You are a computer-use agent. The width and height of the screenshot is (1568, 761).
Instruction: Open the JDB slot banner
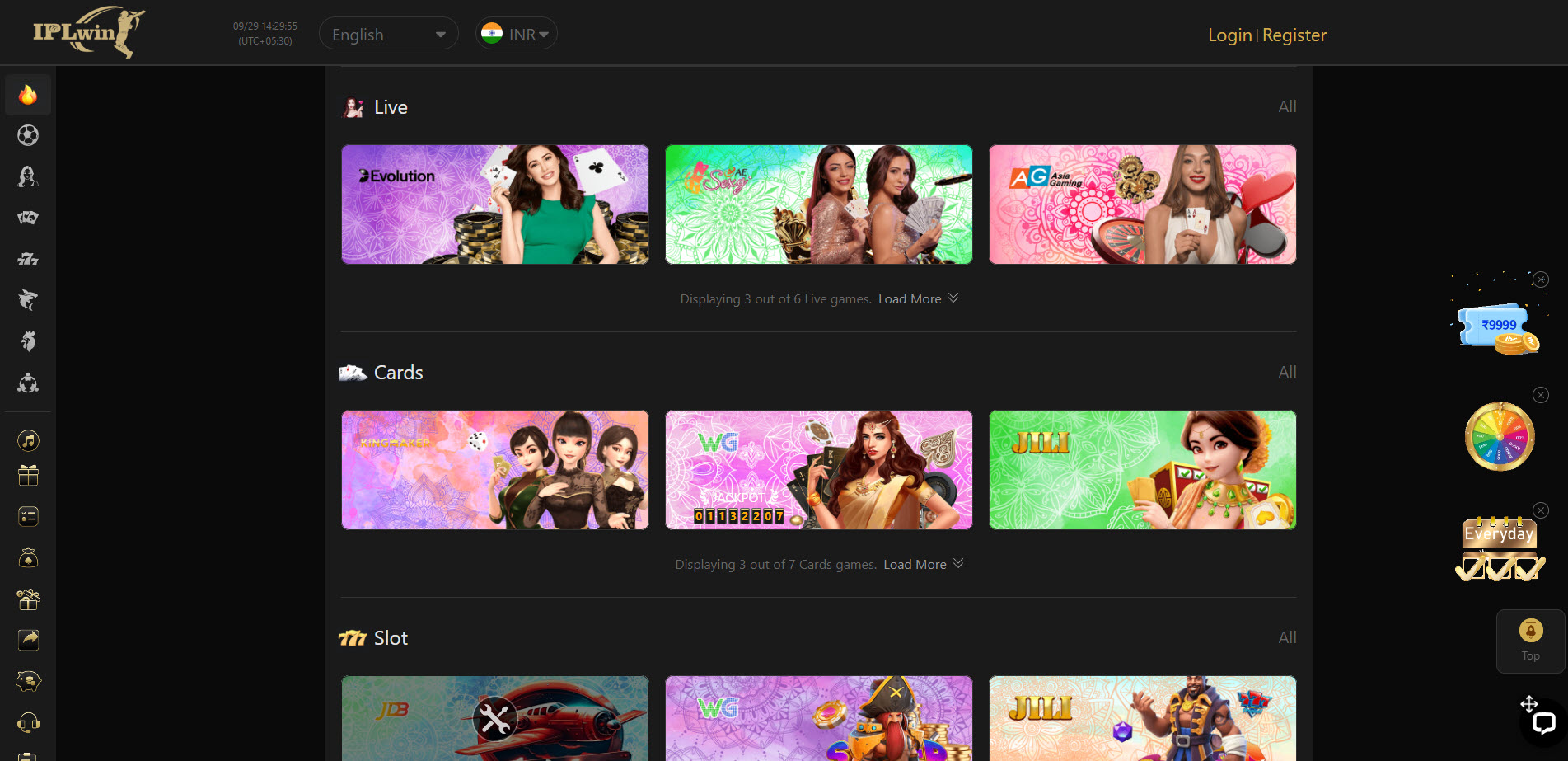pos(495,718)
